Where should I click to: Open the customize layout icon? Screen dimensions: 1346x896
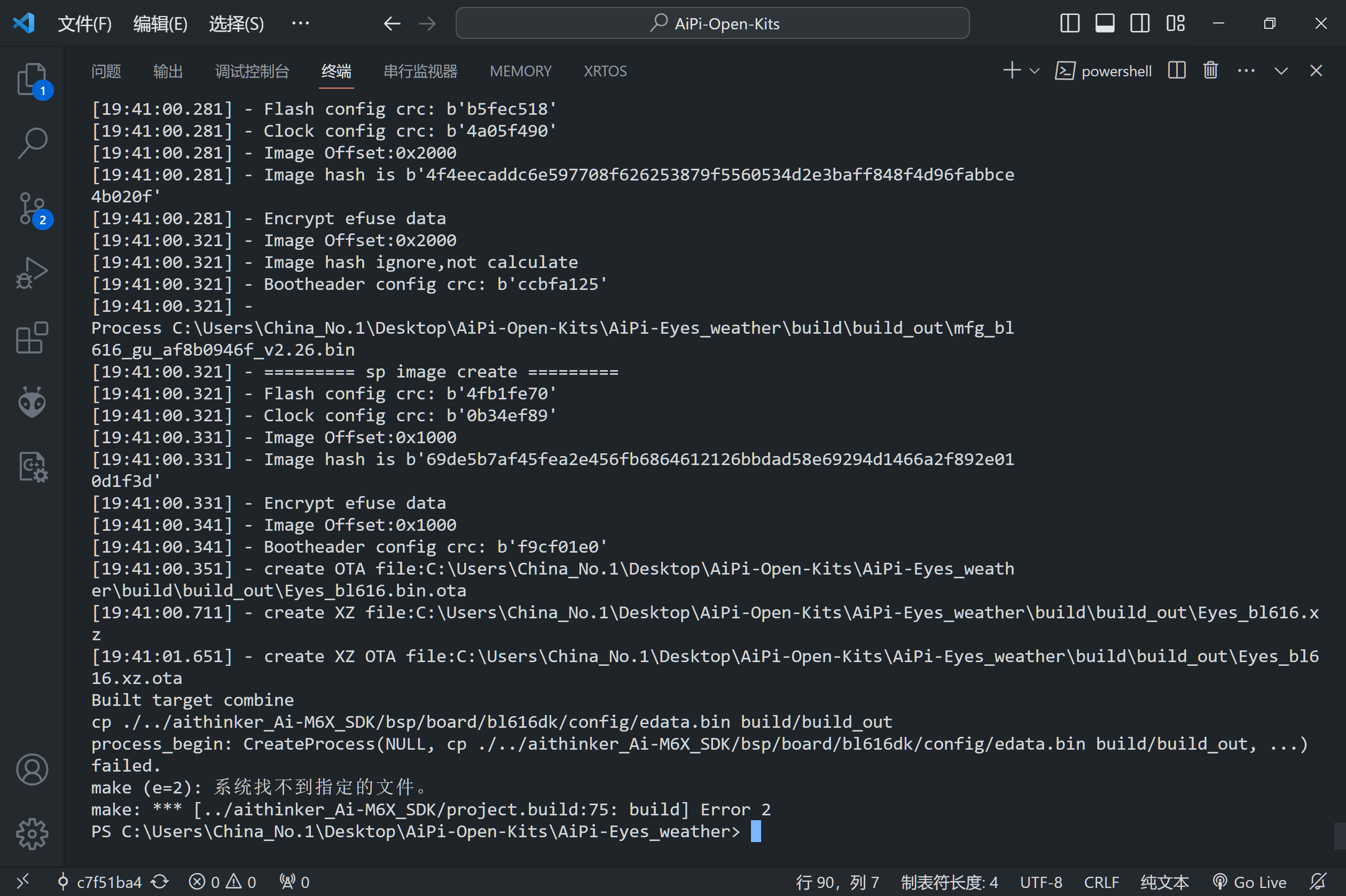(1175, 23)
